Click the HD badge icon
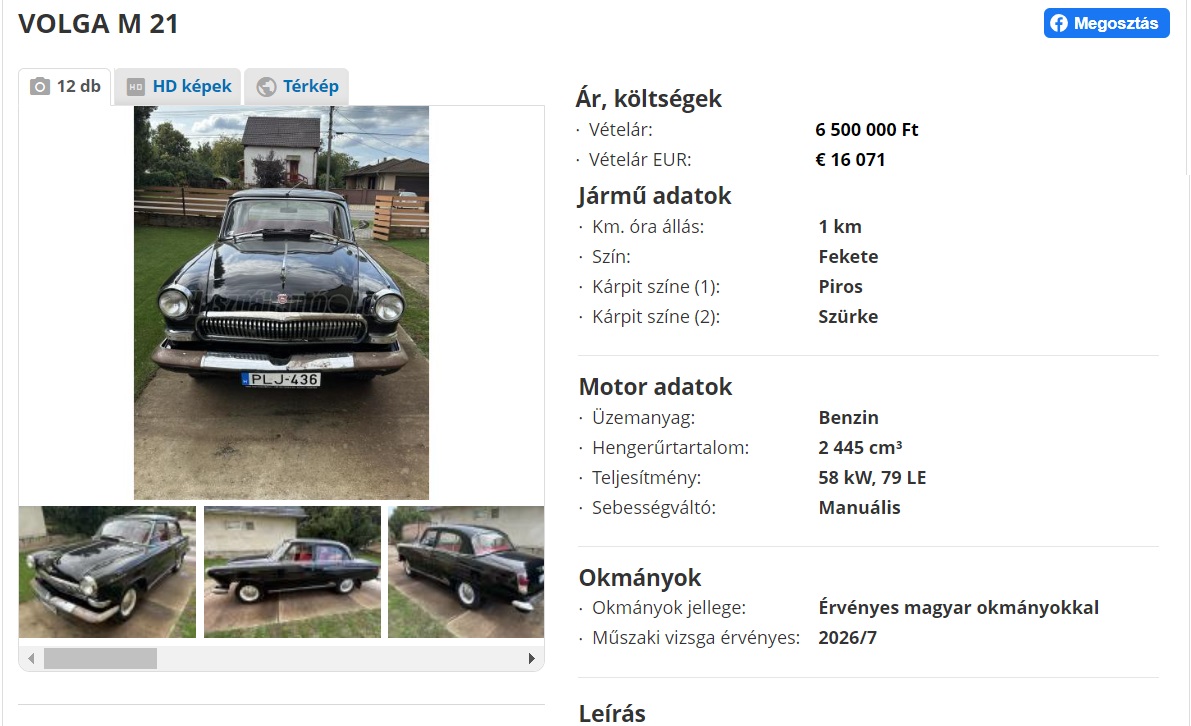Viewport: 1191px width, 726px height. pos(135,87)
